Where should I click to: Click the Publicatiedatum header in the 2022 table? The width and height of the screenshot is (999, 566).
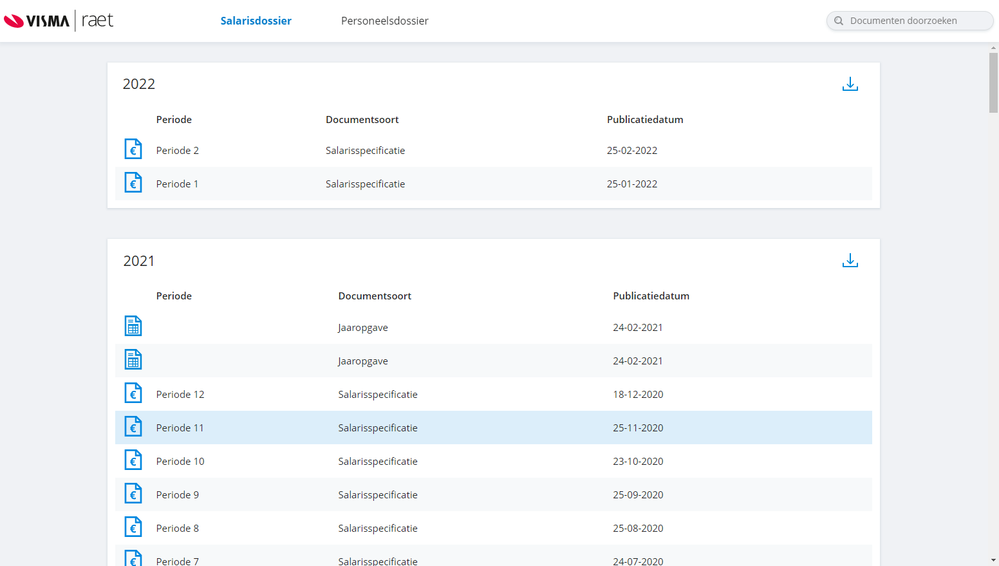coord(645,120)
